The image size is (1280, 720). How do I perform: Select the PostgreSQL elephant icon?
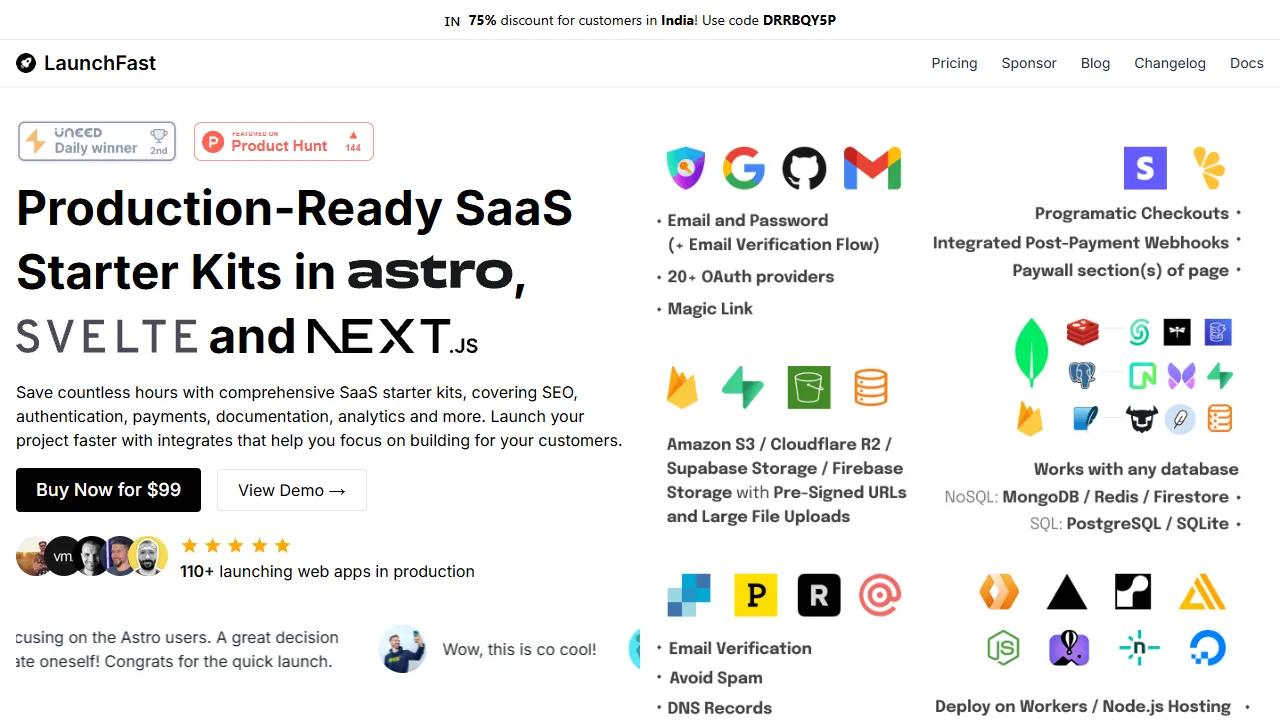(x=1082, y=376)
